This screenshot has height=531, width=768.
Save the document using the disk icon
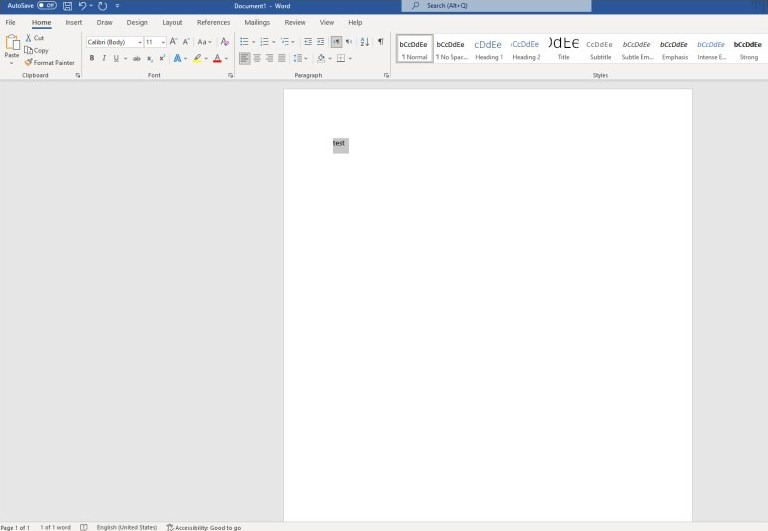68,6
